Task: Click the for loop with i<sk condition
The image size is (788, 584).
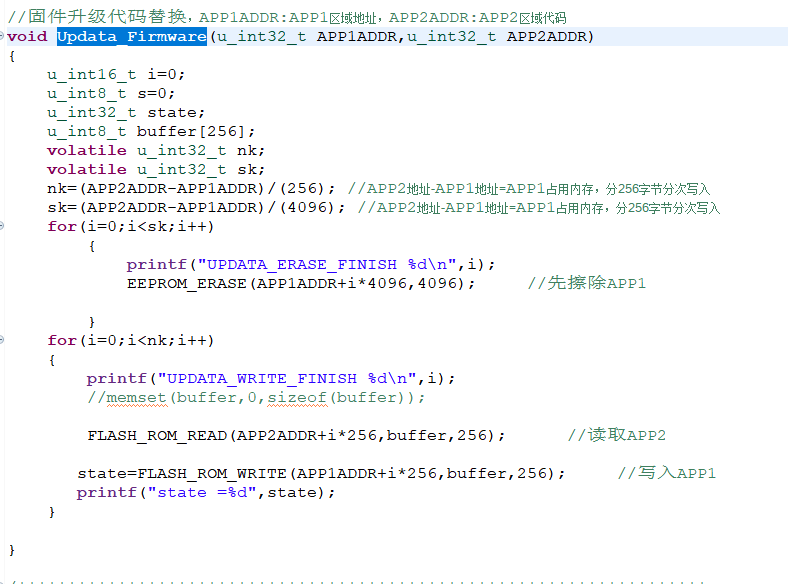Action: click(x=130, y=227)
